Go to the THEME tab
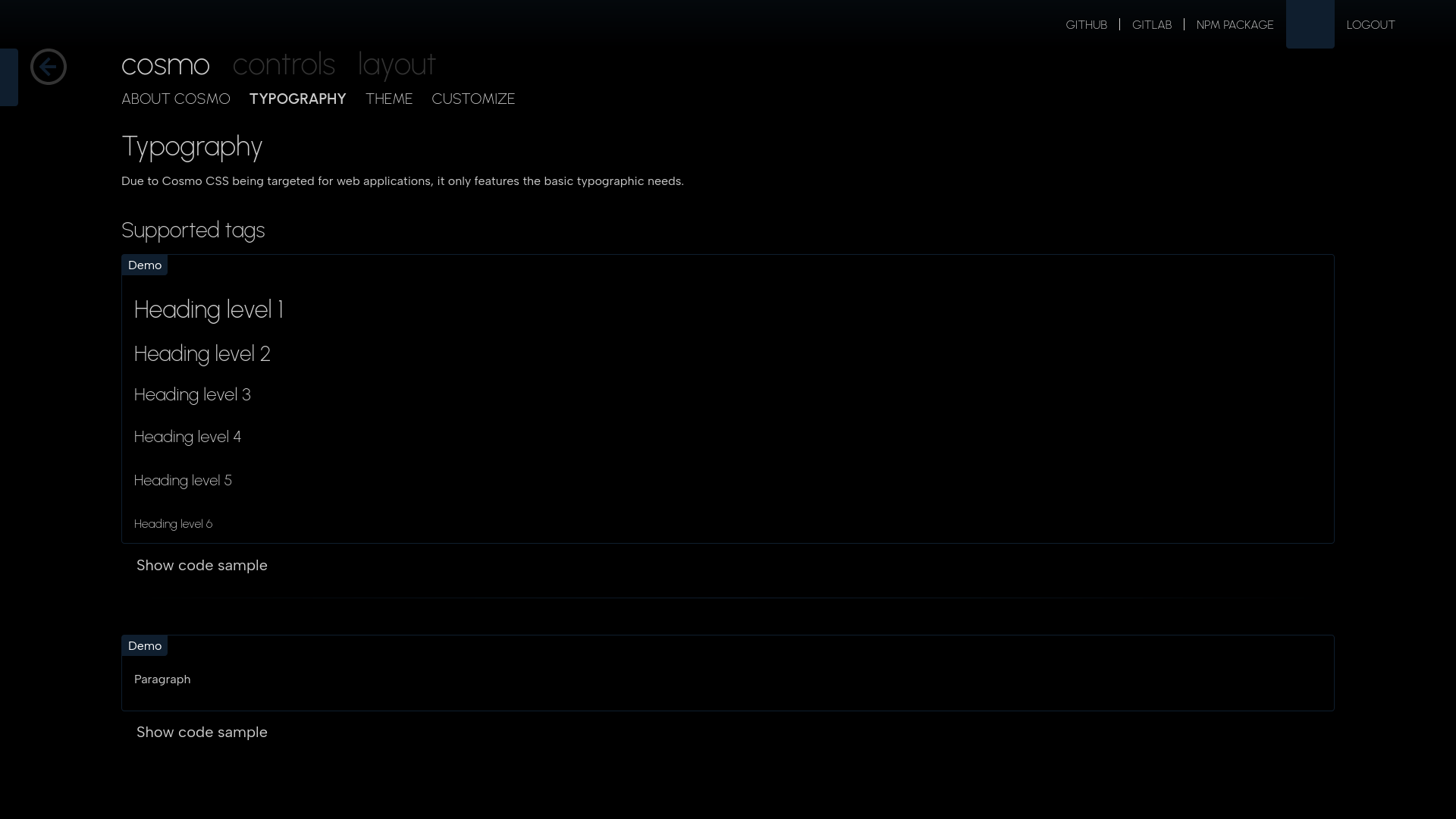 pos(389,99)
